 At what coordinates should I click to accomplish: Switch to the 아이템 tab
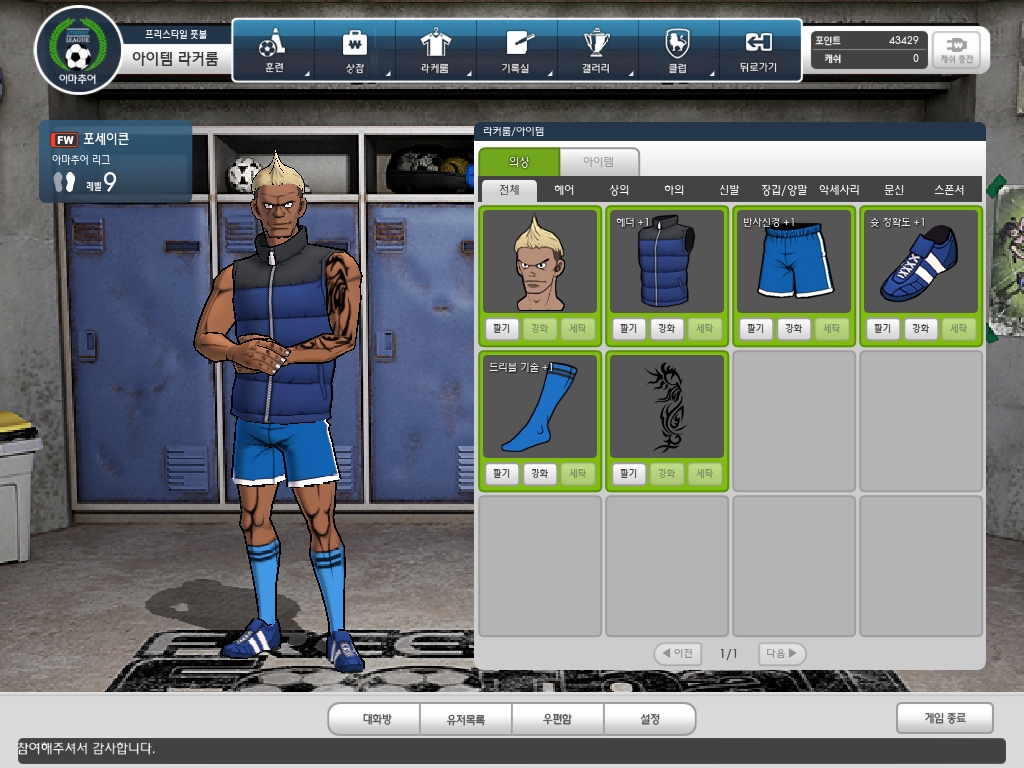tap(598, 162)
